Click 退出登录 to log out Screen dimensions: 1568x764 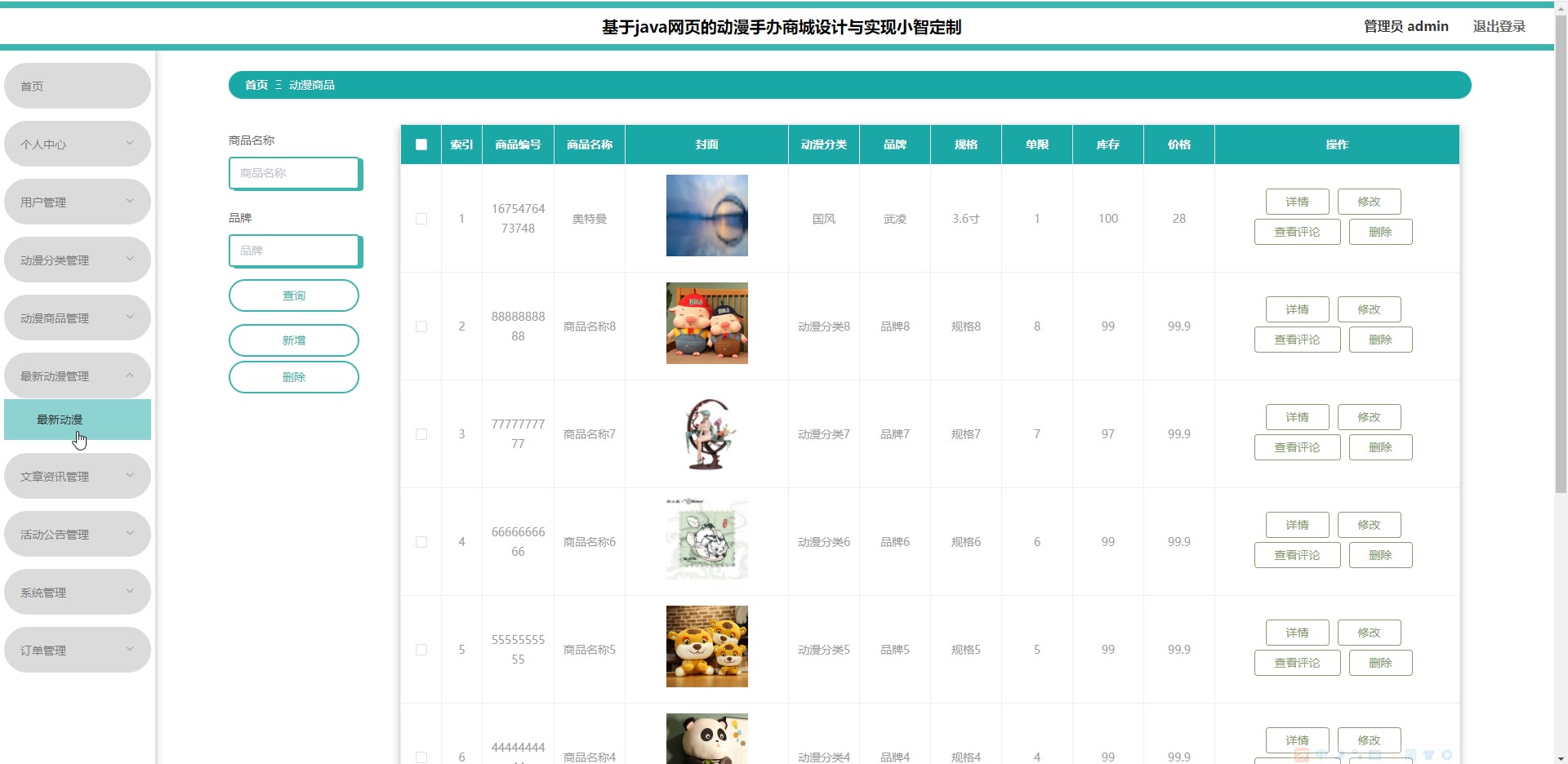point(1499,26)
